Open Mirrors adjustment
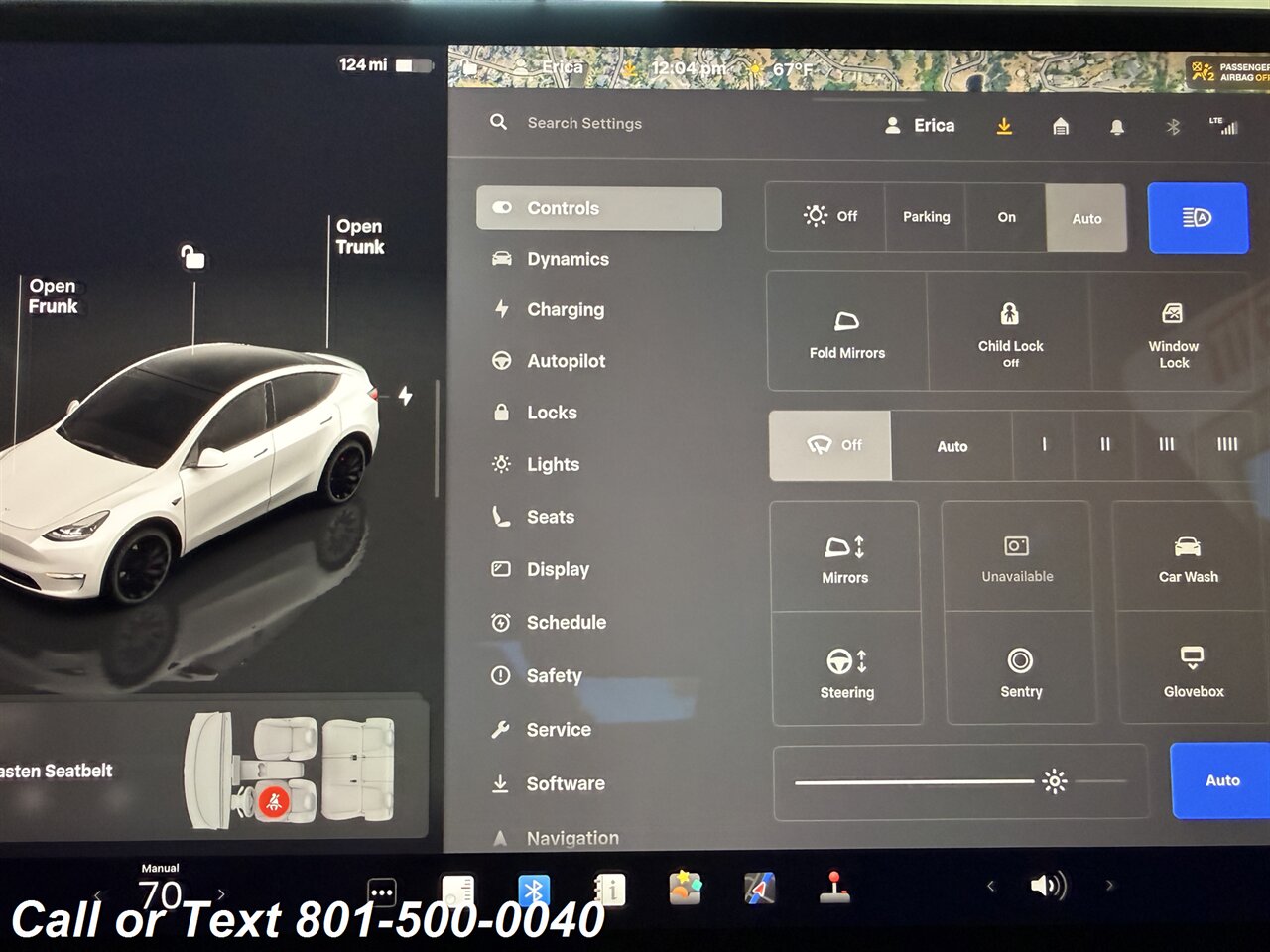This screenshot has height=952, width=1270. click(x=845, y=557)
